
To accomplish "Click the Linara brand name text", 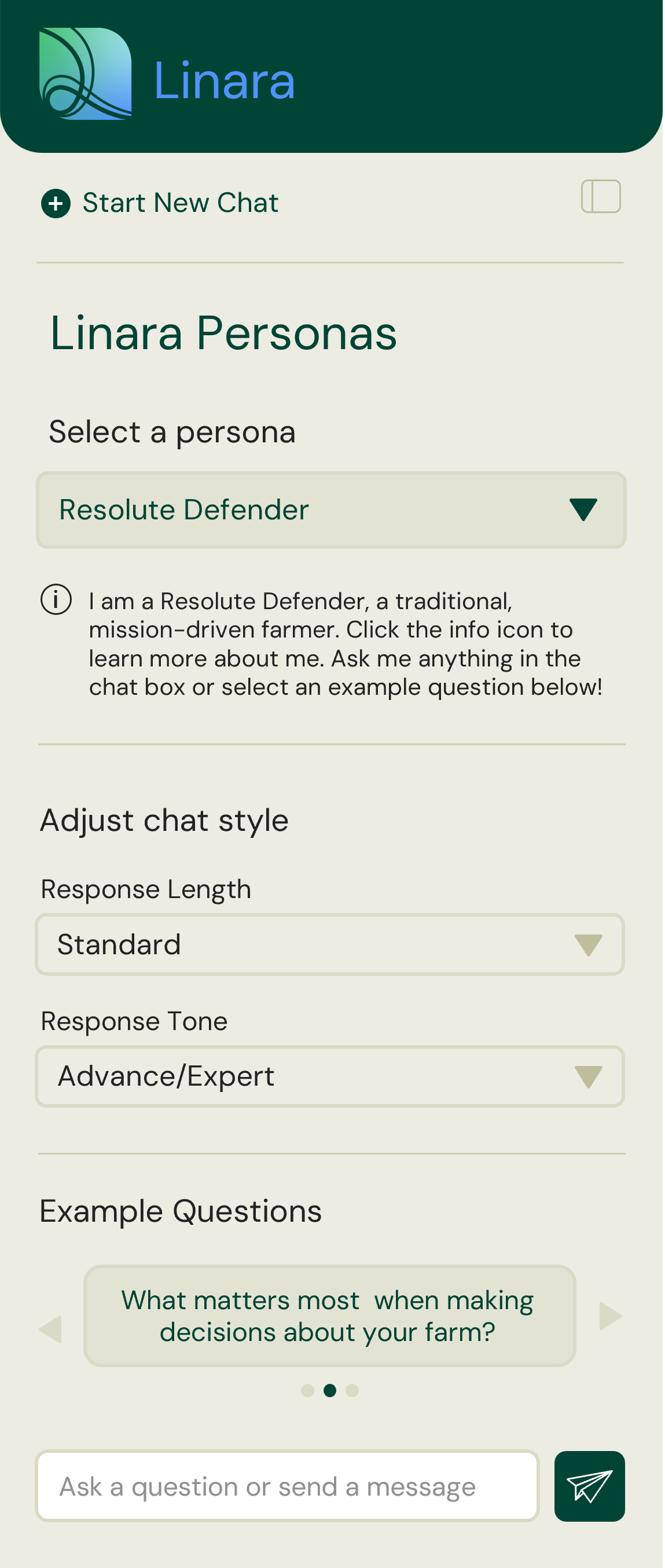I will 224,80.
